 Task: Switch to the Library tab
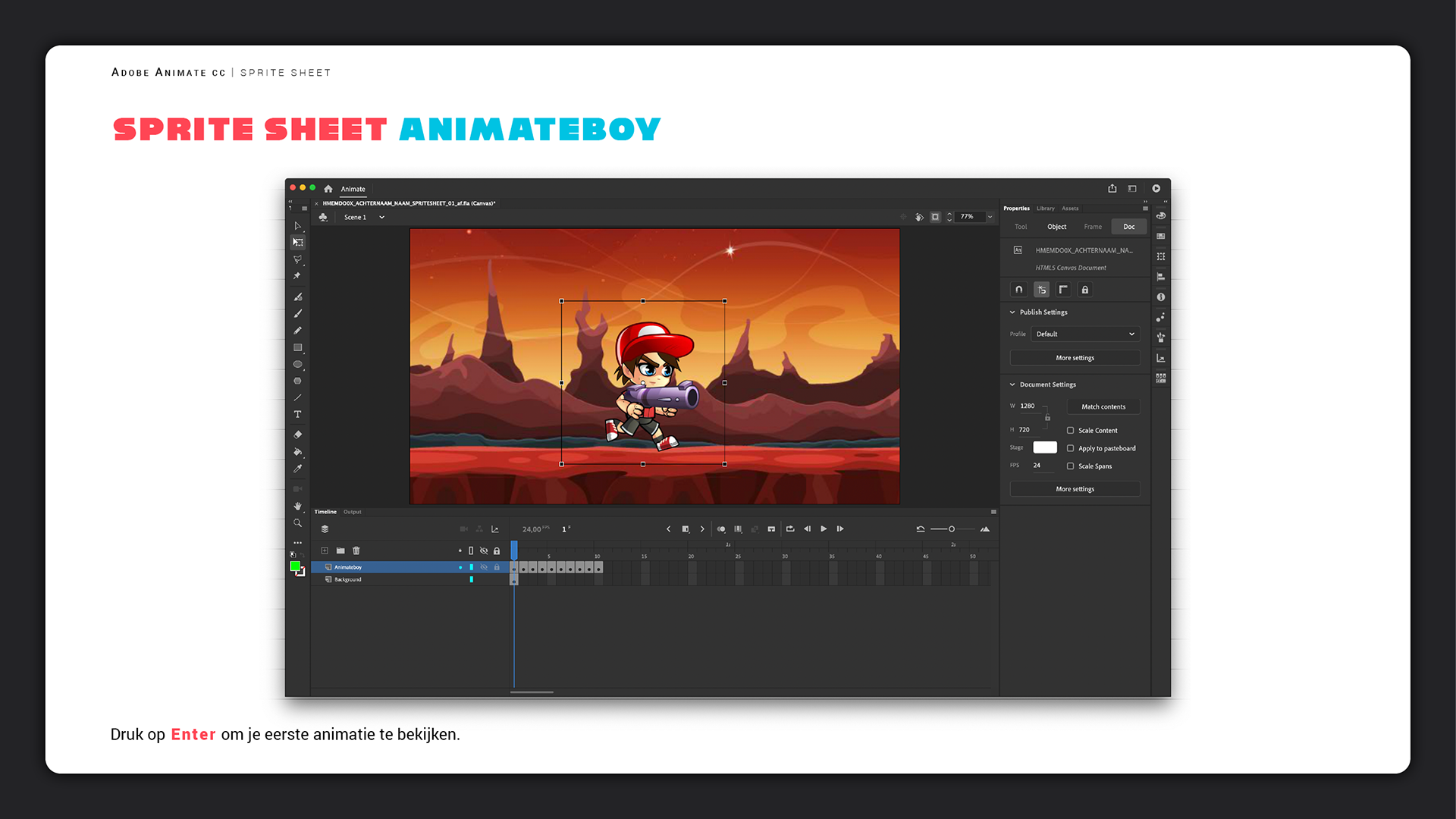click(x=1045, y=209)
